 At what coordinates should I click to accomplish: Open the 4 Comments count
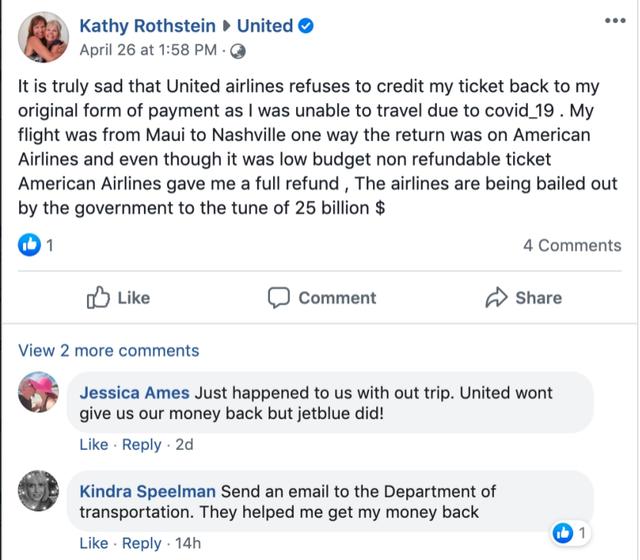tap(572, 245)
